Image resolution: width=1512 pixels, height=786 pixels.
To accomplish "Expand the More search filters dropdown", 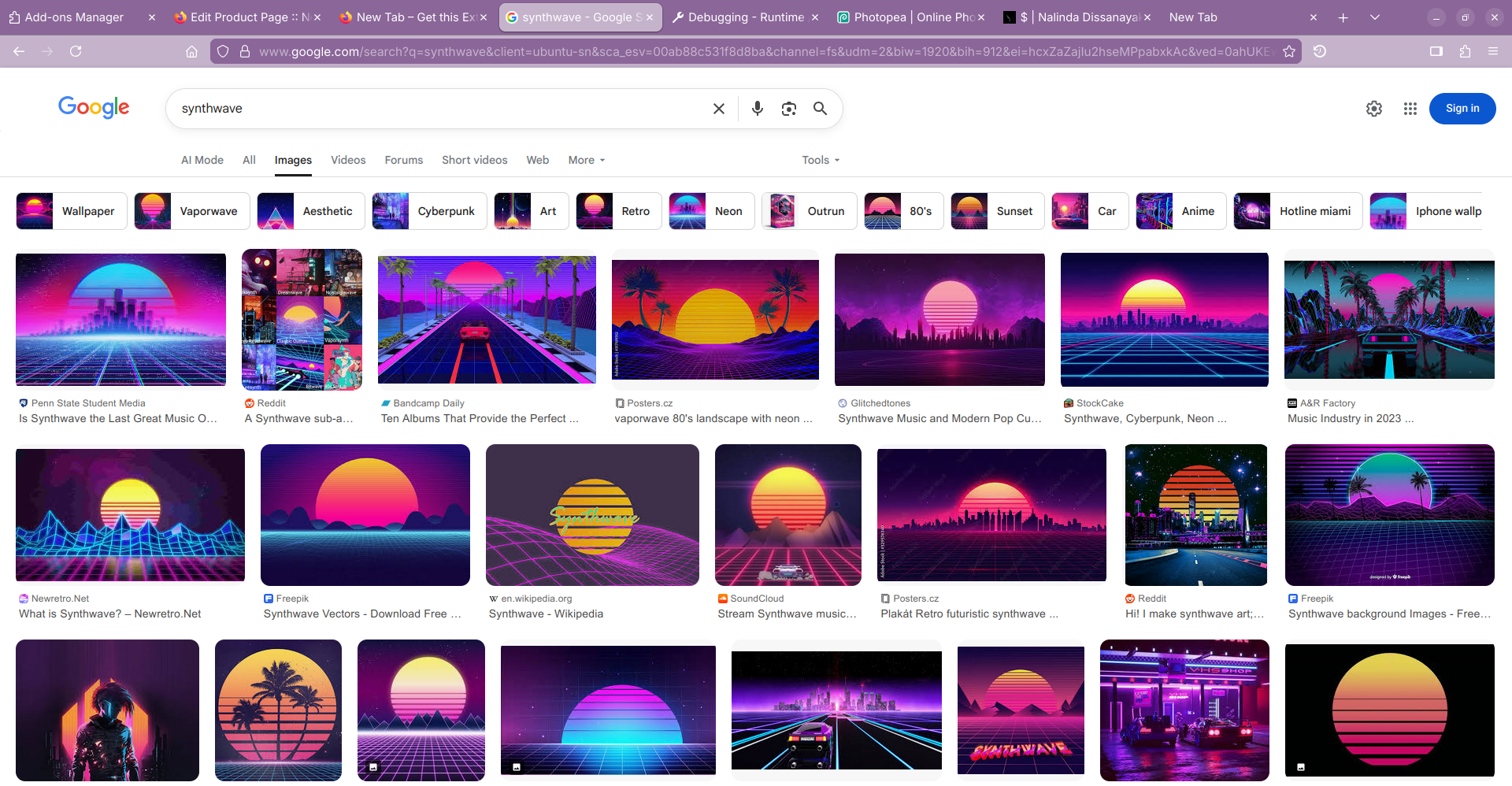I will (x=587, y=160).
